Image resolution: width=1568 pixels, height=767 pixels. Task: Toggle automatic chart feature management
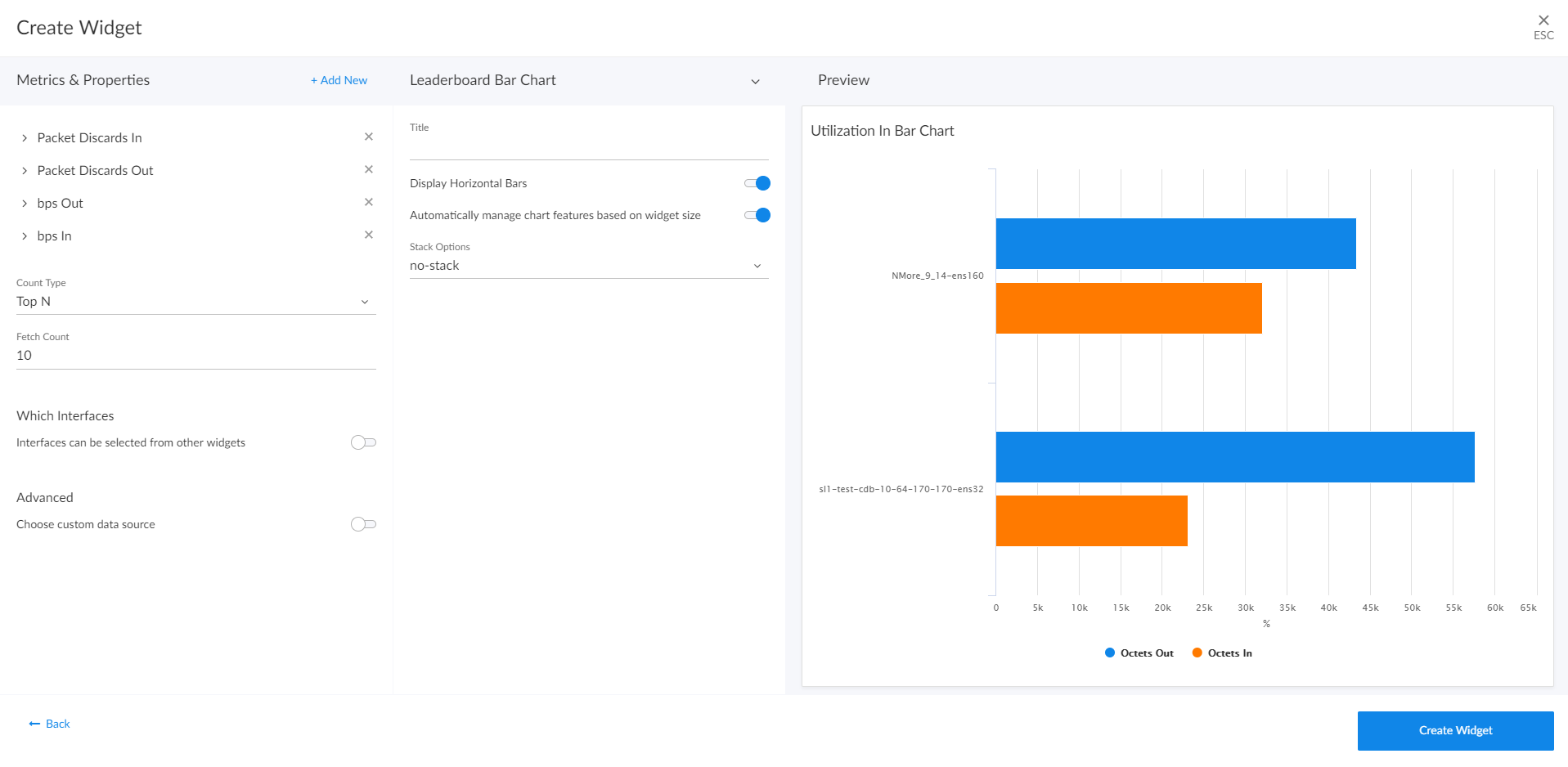757,215
